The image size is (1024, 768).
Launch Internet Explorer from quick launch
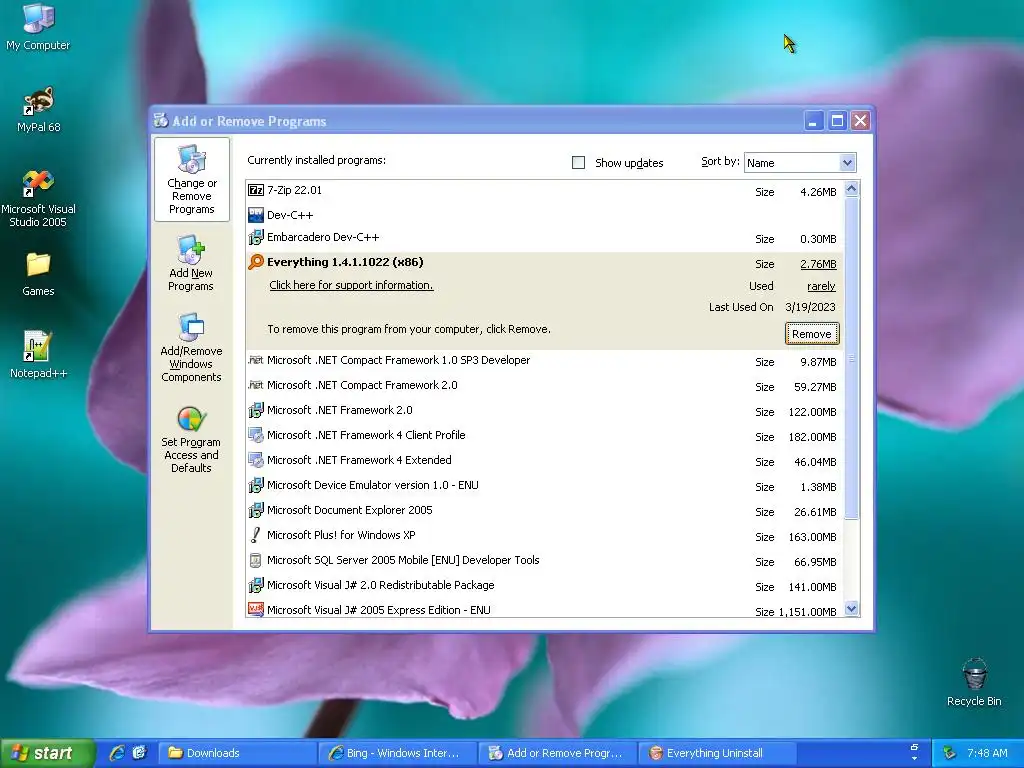coord(118,753)
